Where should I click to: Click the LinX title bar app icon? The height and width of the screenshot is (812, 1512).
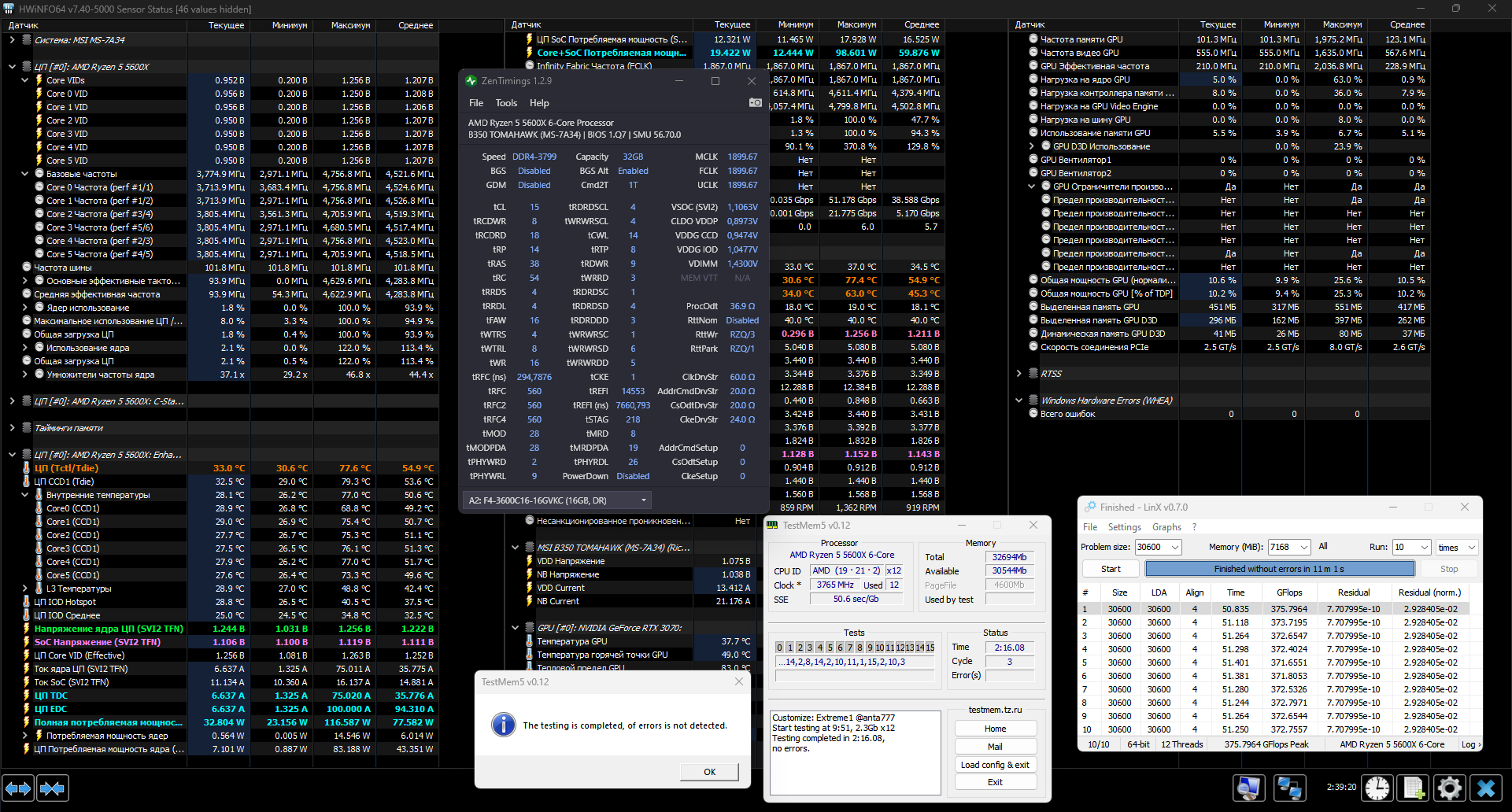pyautogui.click(x=1090, y=507)
